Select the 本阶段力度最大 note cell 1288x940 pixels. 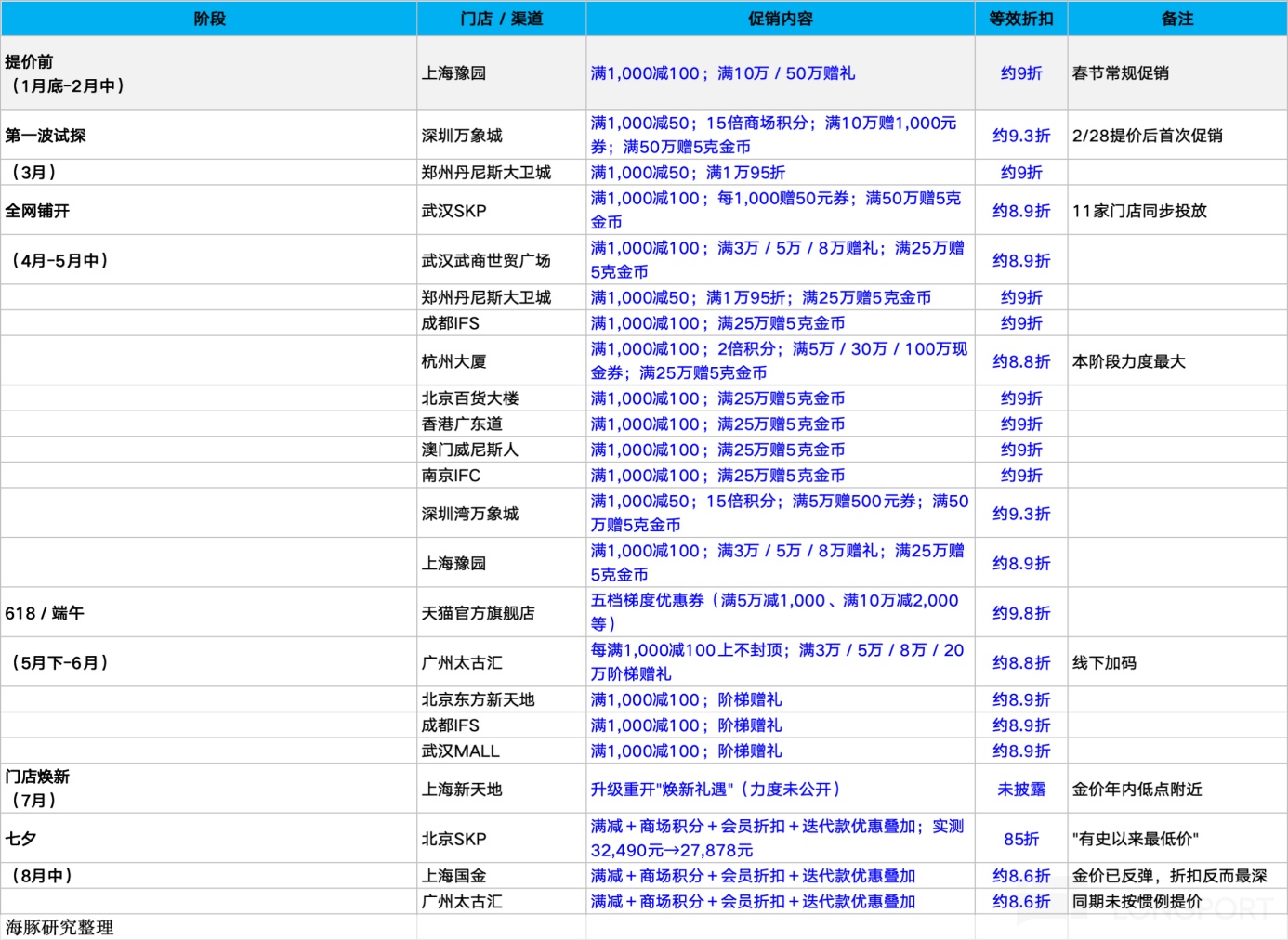pyautogui.click(x=1177, y=360)
